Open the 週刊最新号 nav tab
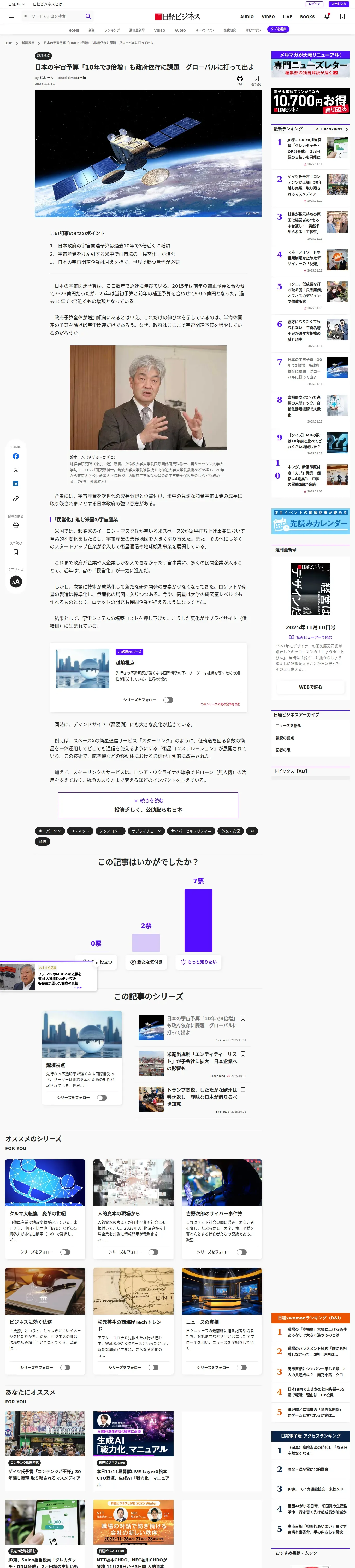The width and height of the screenshot is (355, 1568). (137, 30)
